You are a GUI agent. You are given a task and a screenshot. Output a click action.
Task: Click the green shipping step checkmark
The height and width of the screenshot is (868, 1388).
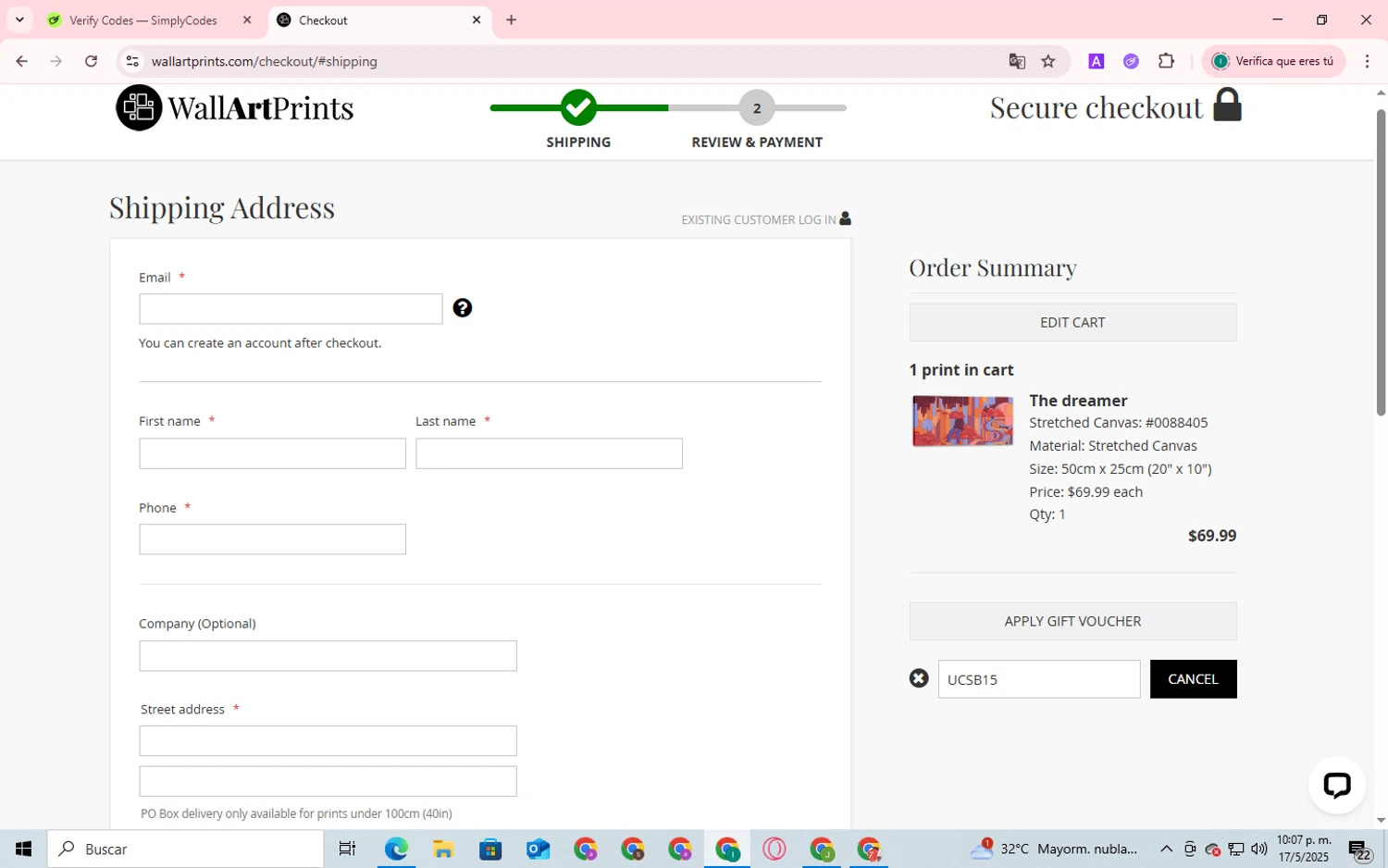click(x=578, y=107)
